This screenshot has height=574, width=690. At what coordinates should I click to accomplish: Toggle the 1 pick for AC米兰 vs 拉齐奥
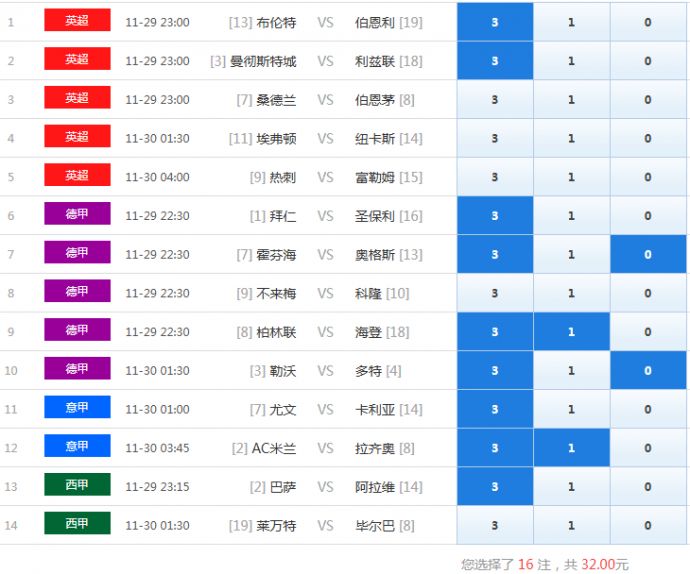[571, 448]
